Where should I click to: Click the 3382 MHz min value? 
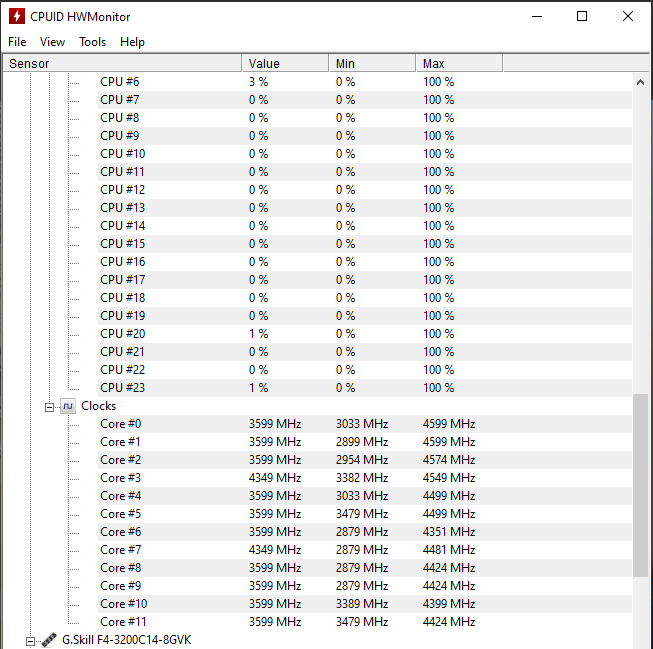(362, 477)
